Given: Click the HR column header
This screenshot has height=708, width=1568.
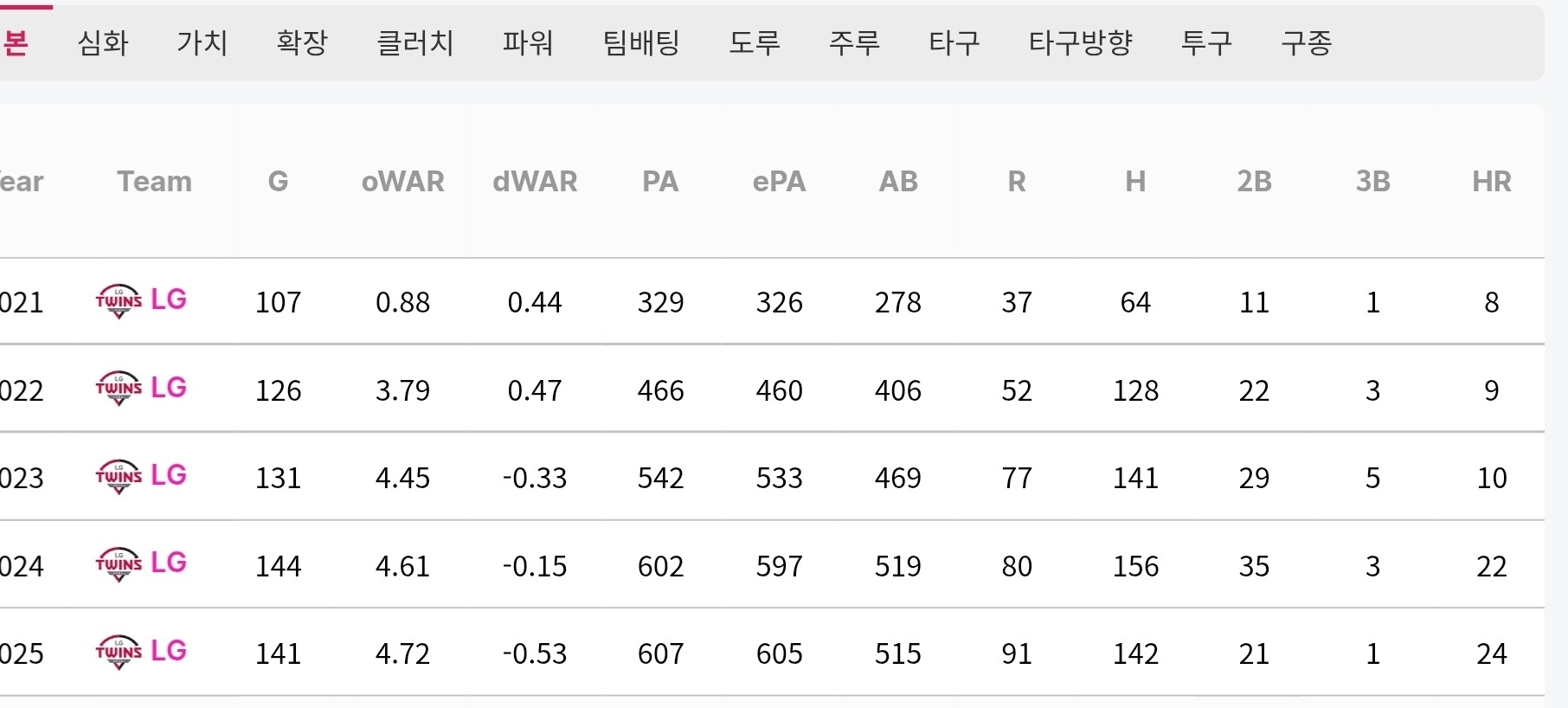Looking at the screenshot, I should point(1492,181).
